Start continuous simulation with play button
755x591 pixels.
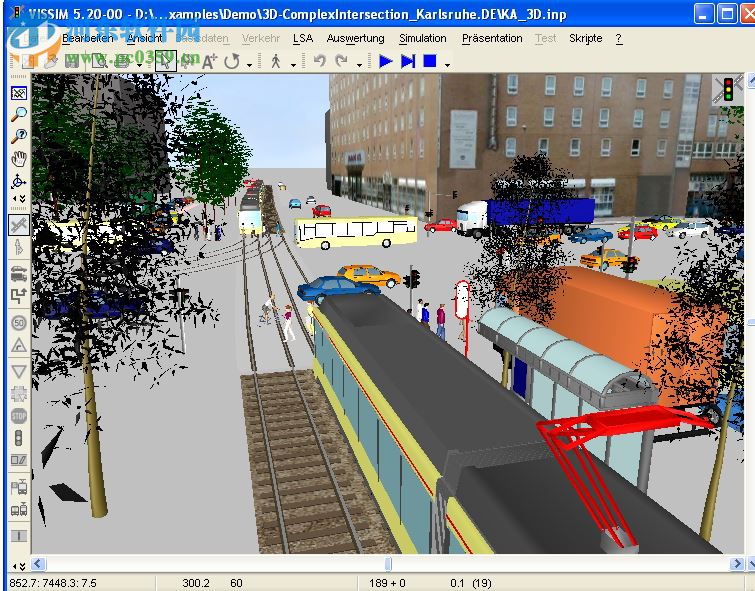click(386, 61)
